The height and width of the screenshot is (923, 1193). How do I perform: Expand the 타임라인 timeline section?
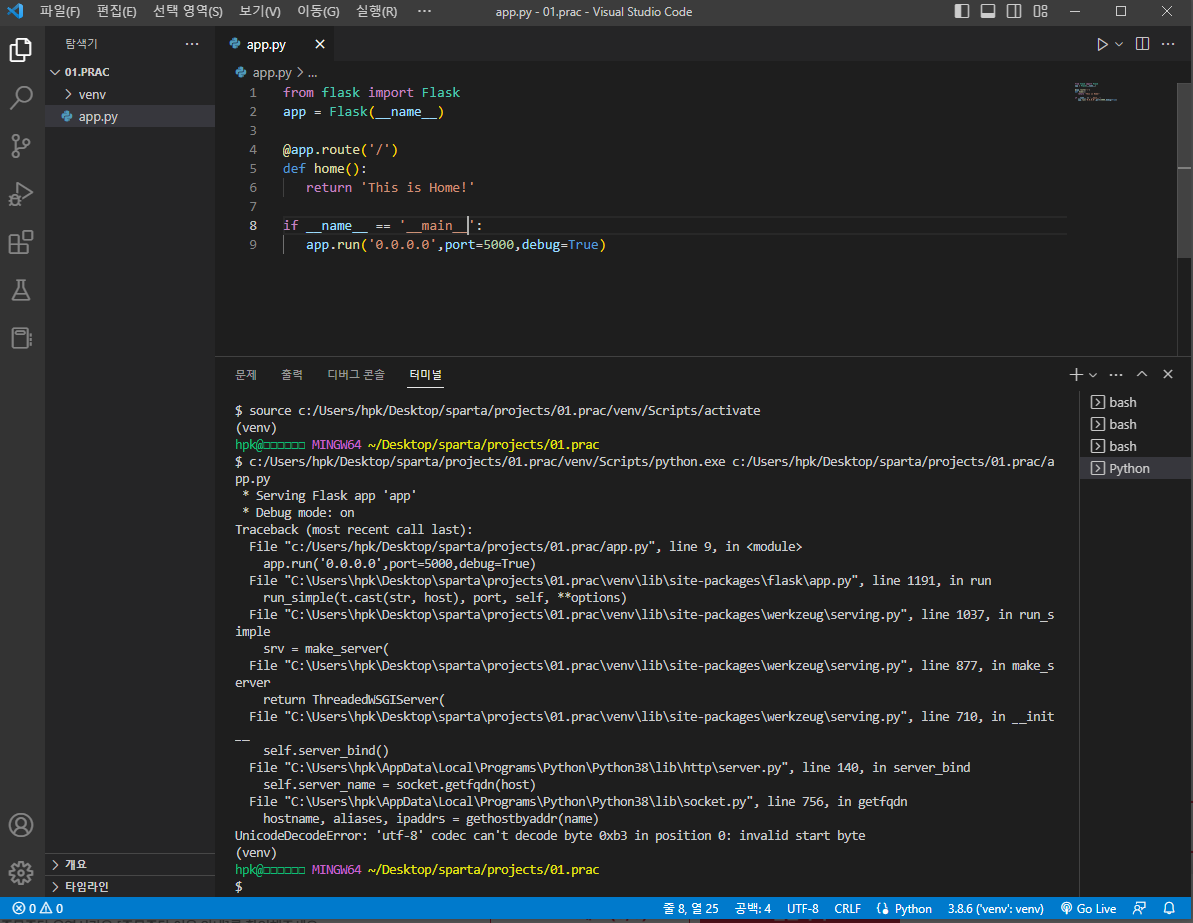(130, 886)
